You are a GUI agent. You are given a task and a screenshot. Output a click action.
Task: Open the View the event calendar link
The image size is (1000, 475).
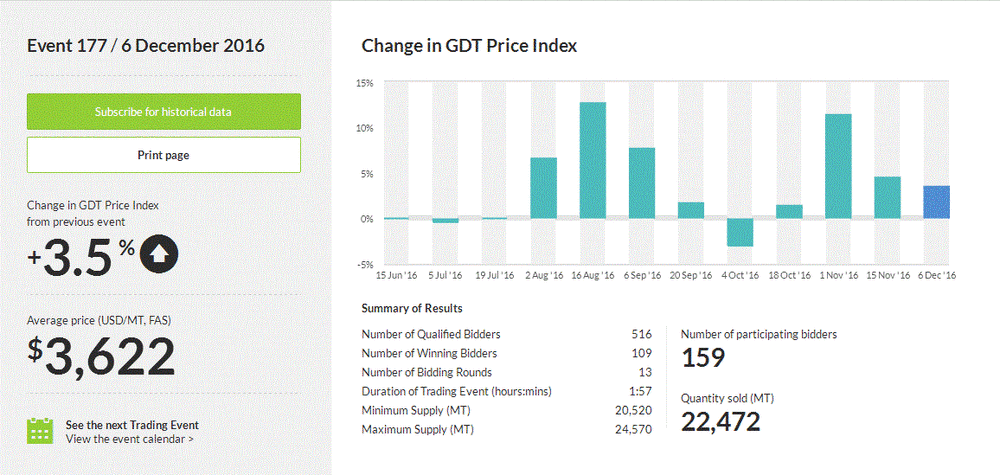coord(130,439)
